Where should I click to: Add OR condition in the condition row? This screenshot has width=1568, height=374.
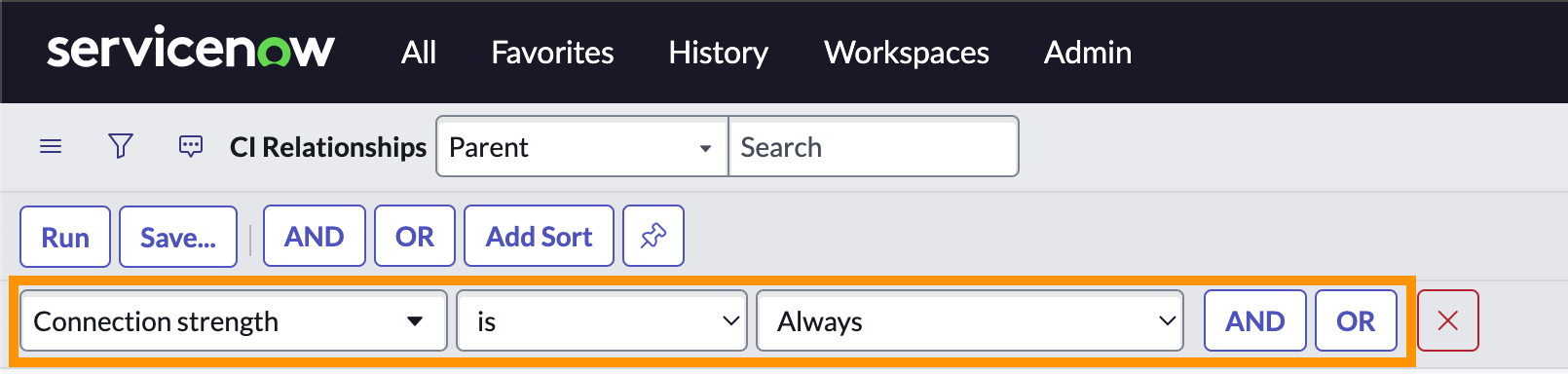(x=1356, y=320)
